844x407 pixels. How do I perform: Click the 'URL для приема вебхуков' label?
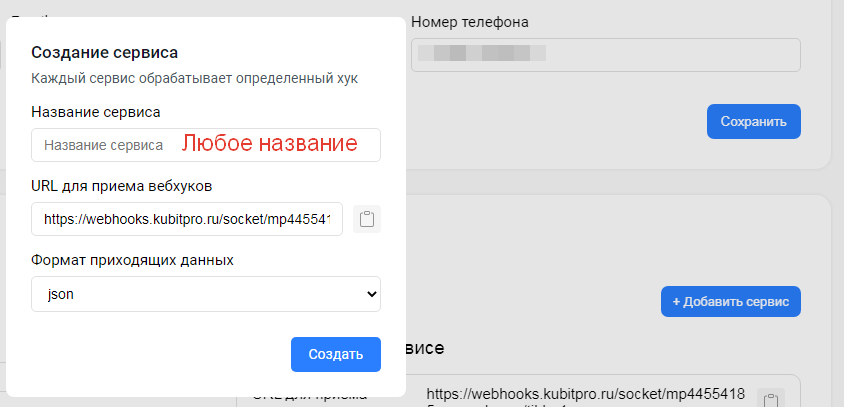pyautogui.click(x=121, y=185)
